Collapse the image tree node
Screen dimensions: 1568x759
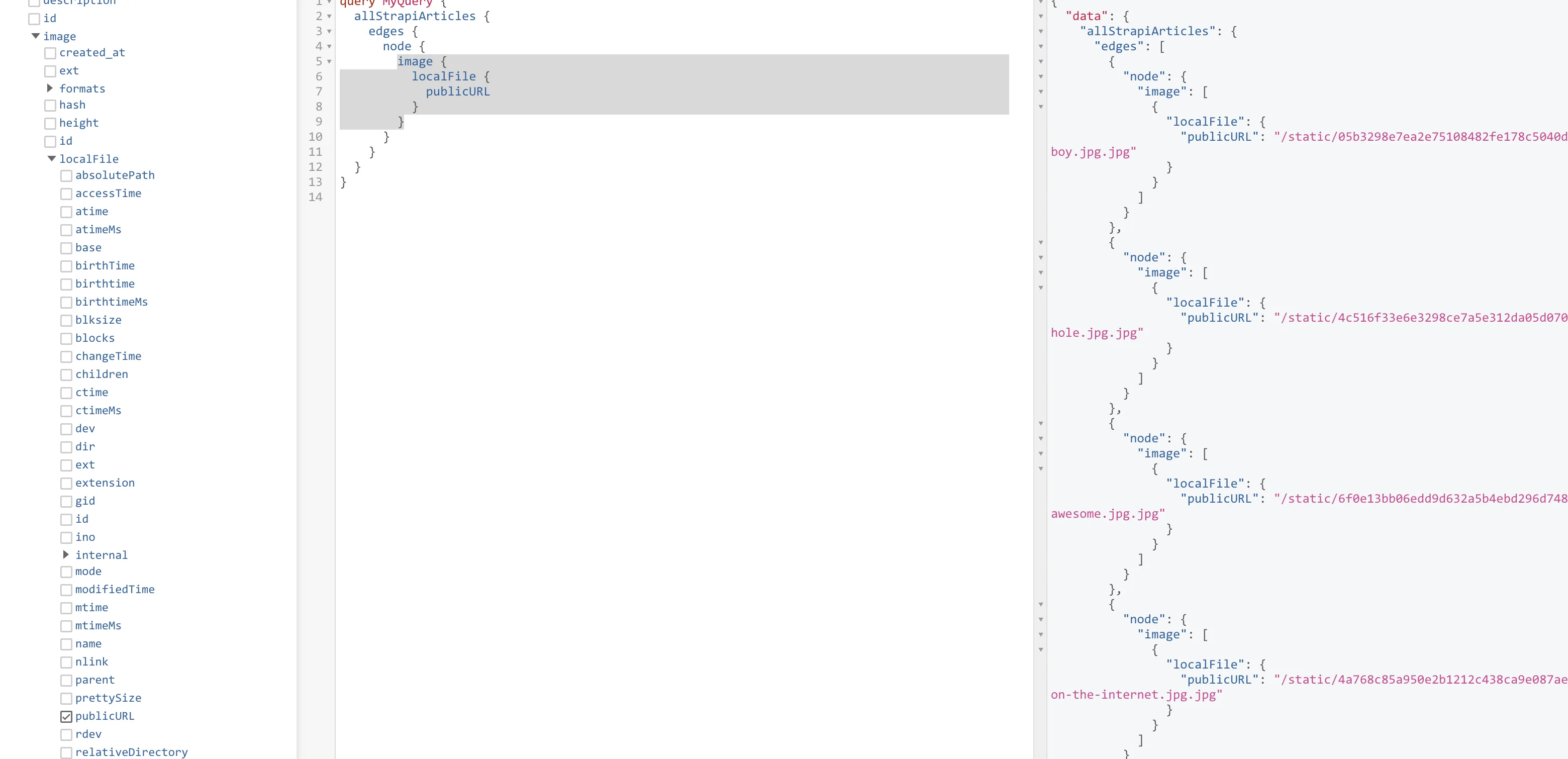click(35, 37)
